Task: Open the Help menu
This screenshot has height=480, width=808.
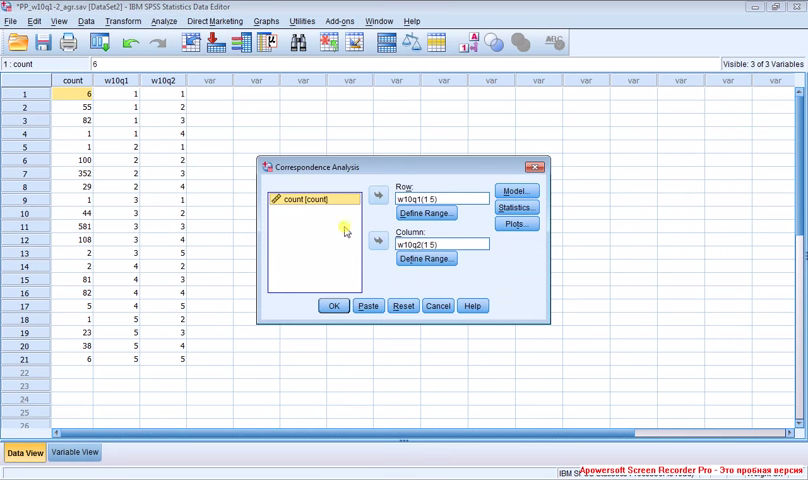Action: (412, 21)
